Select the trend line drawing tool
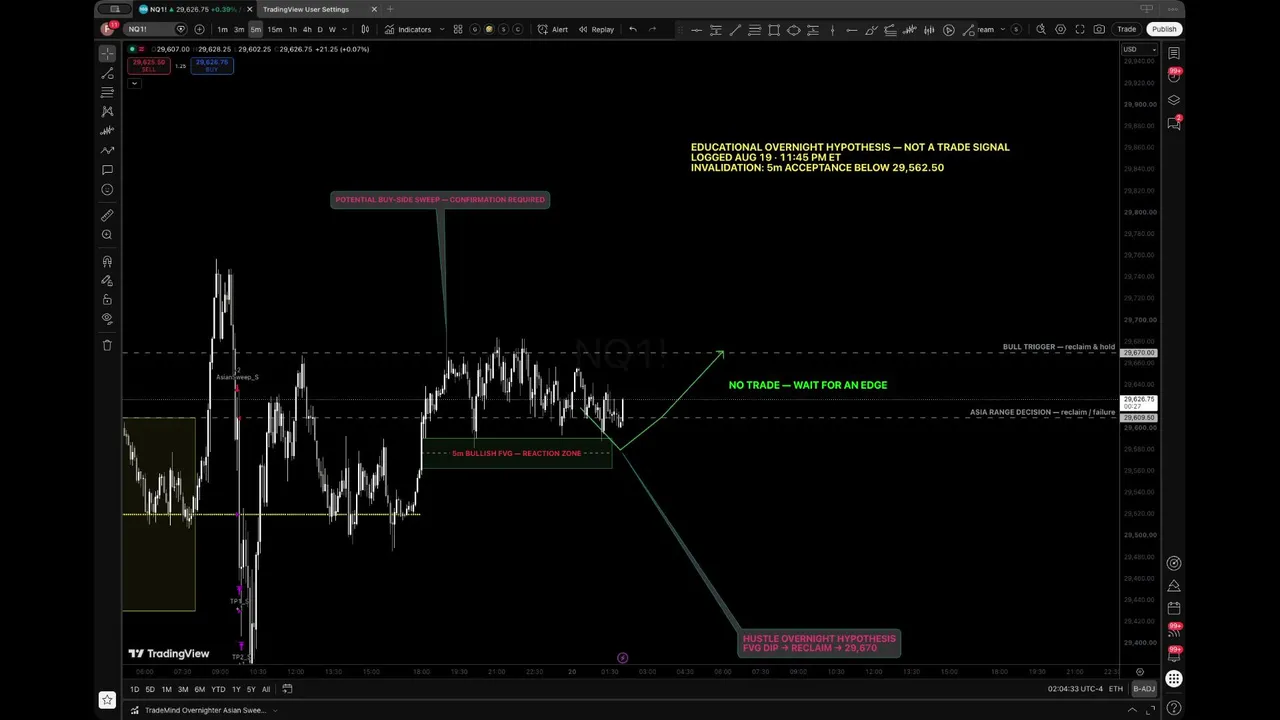The image size is (1280, 720). (x=107, y=73)
